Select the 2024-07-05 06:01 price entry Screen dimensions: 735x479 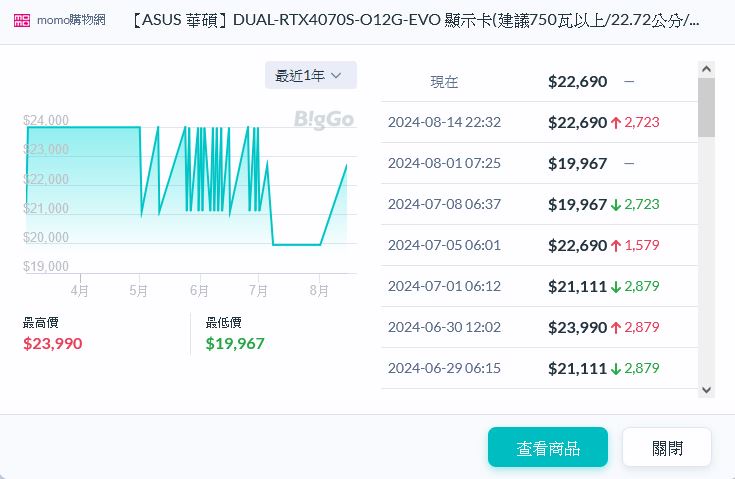pyautogui.click(x=444, y=245)
